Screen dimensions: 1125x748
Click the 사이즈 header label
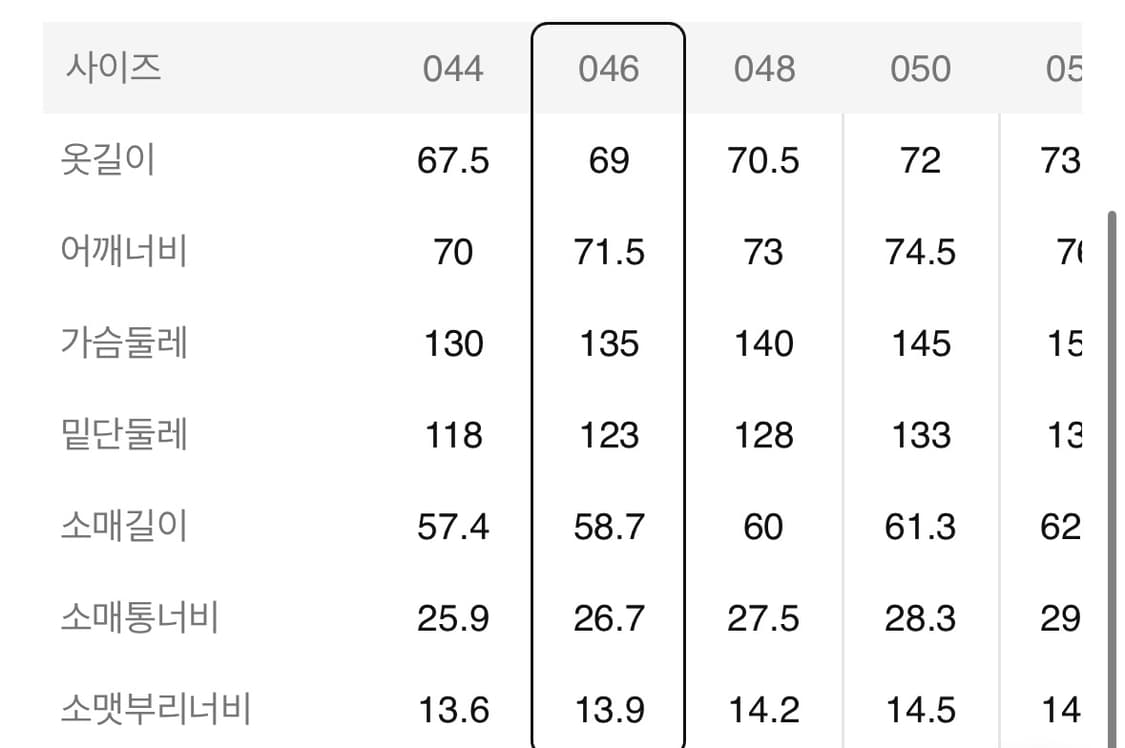114,68
